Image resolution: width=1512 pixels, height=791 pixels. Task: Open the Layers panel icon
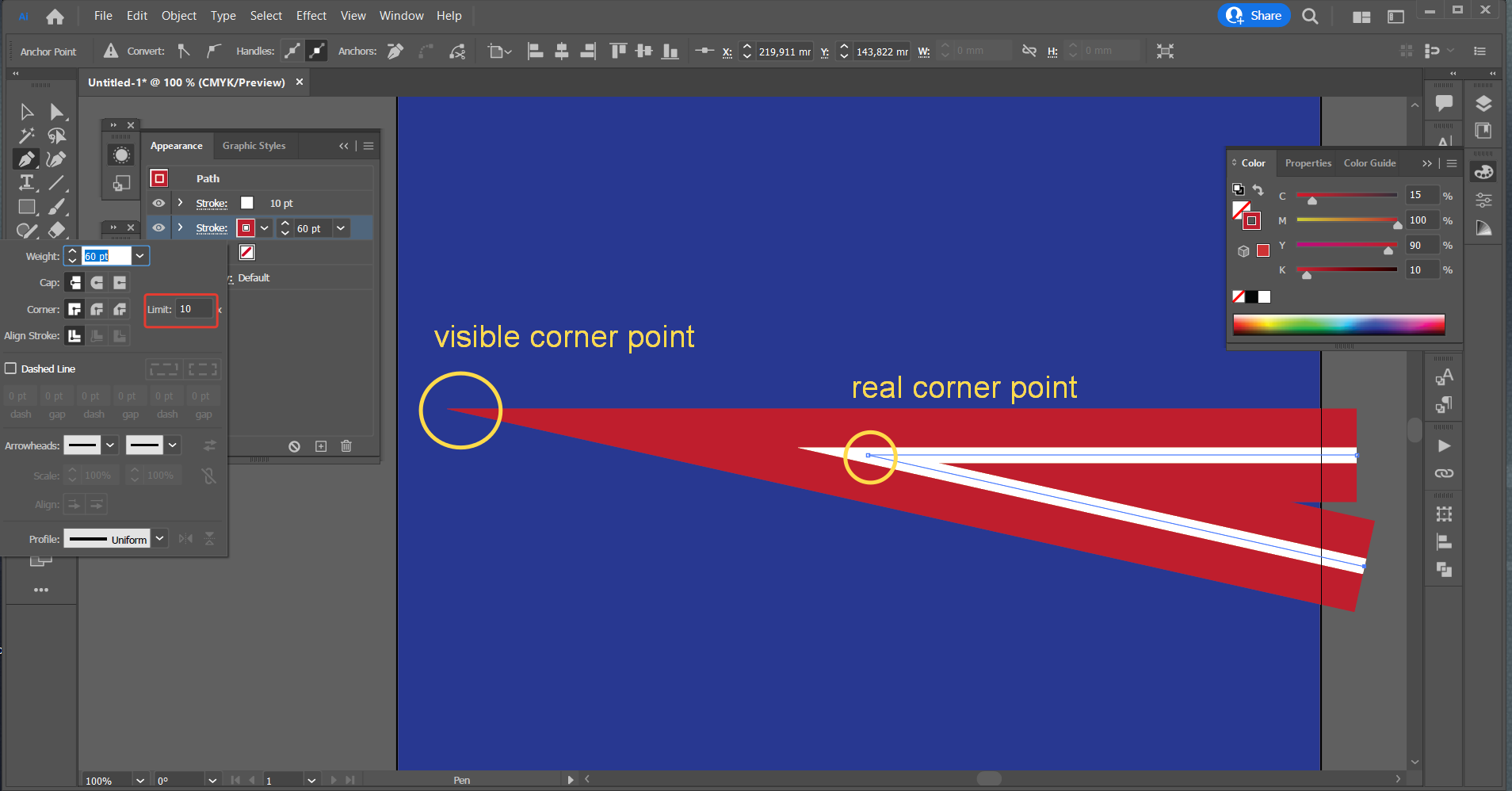tap(1484, 103)
